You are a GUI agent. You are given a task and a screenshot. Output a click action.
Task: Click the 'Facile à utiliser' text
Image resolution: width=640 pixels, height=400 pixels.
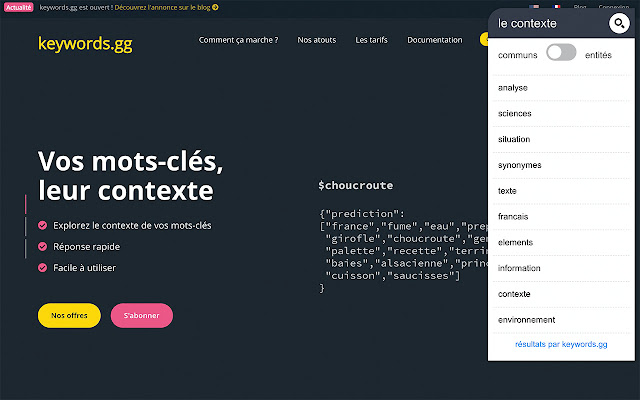pos(84,268)
